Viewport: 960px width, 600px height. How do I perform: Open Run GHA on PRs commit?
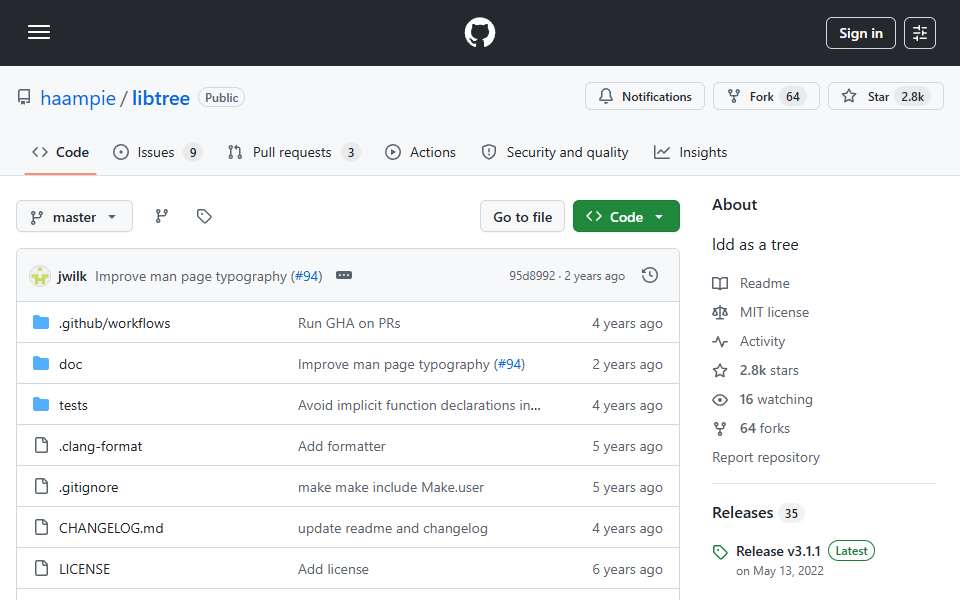pyautogui.click(x=349, y=323)
